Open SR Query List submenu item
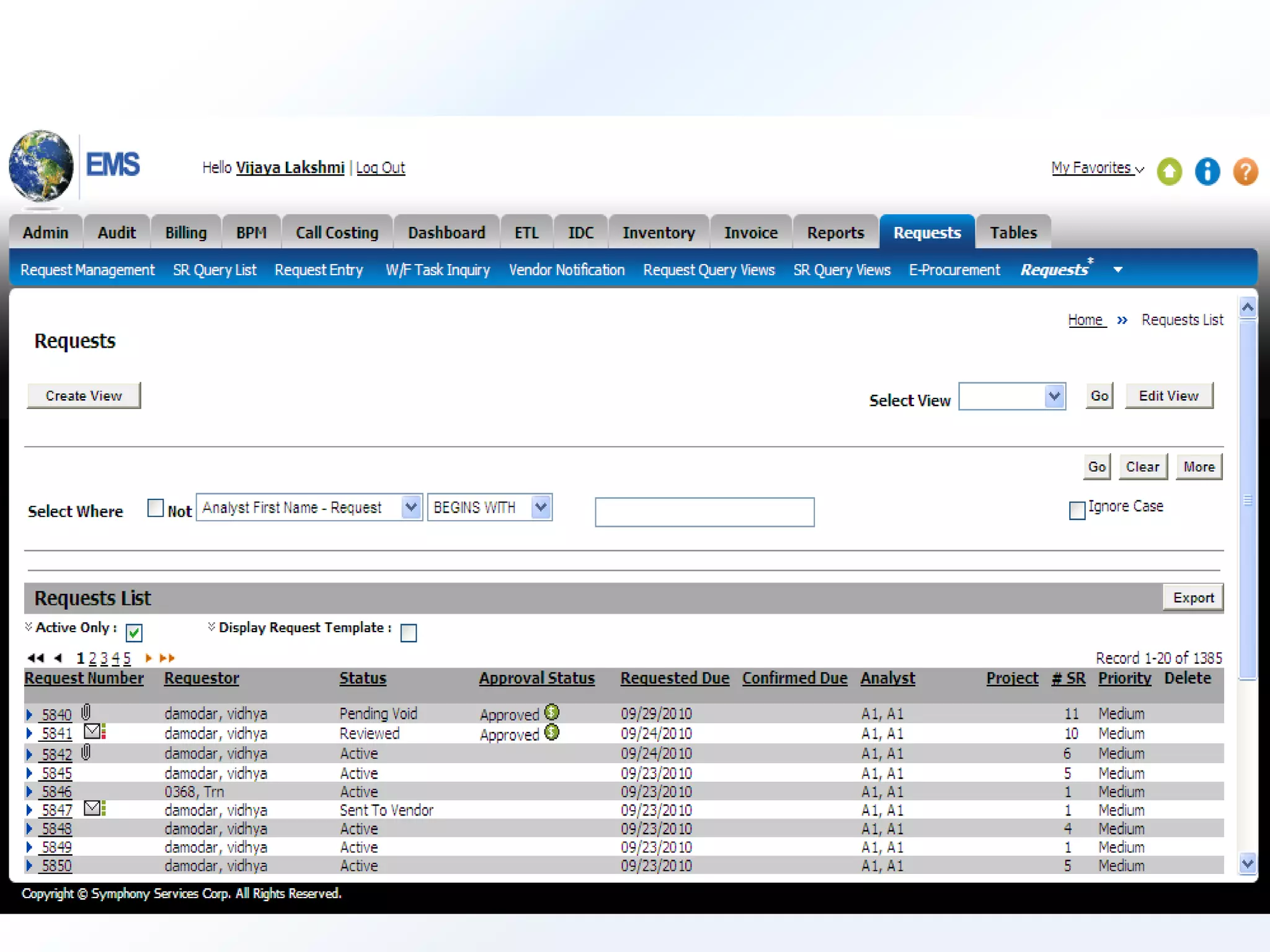This screenshot has width=1270, height=952. click(x=215, y=270)
